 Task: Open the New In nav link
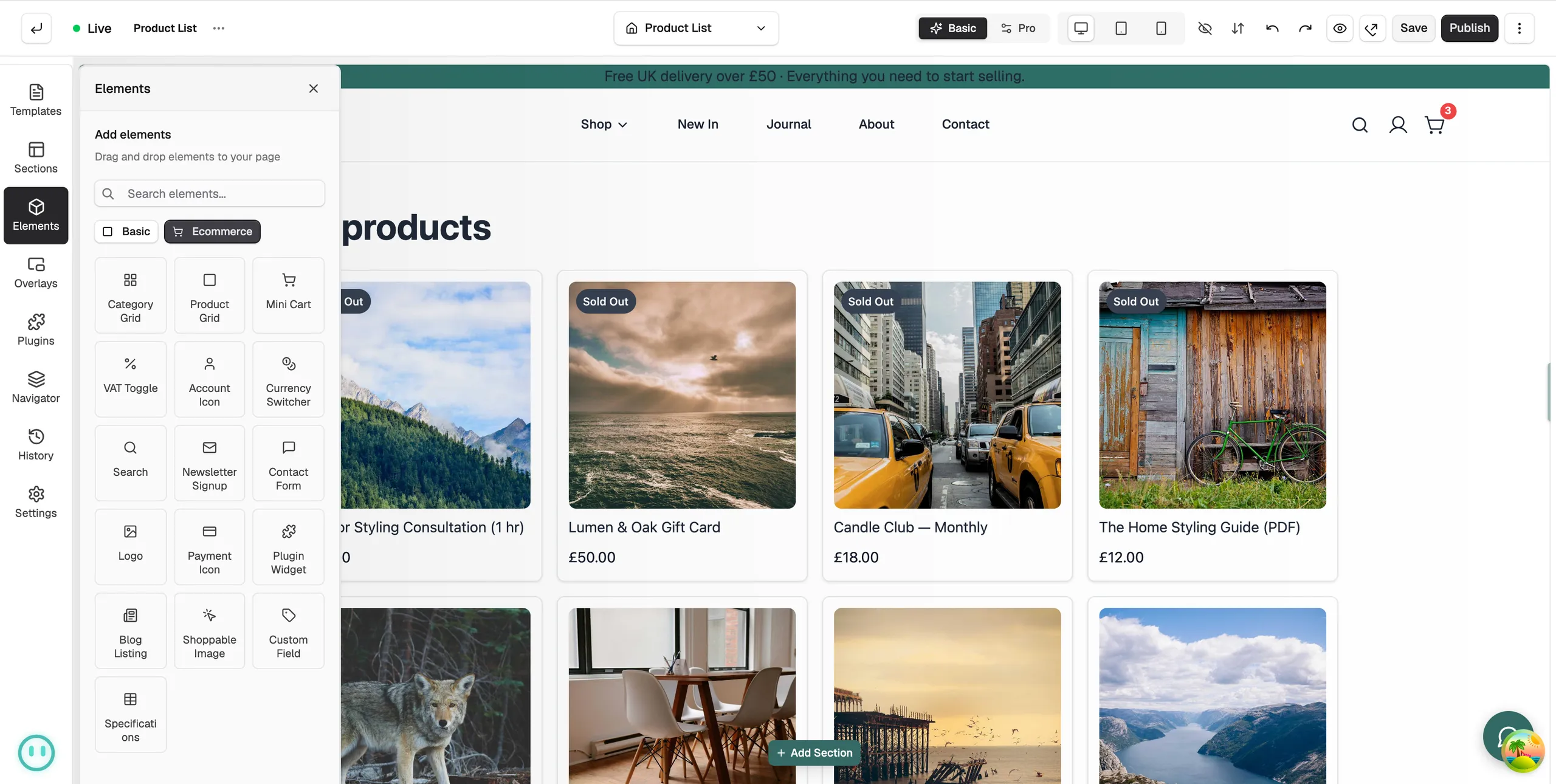pyautogui.click(x=698, y=124)
